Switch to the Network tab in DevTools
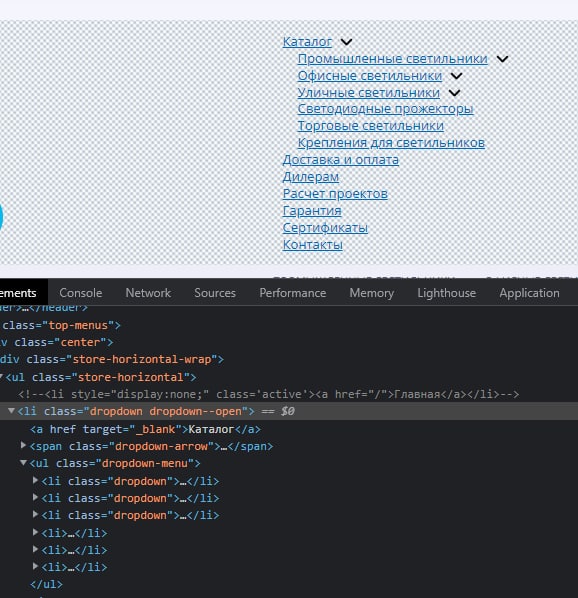 click(148, 293)
